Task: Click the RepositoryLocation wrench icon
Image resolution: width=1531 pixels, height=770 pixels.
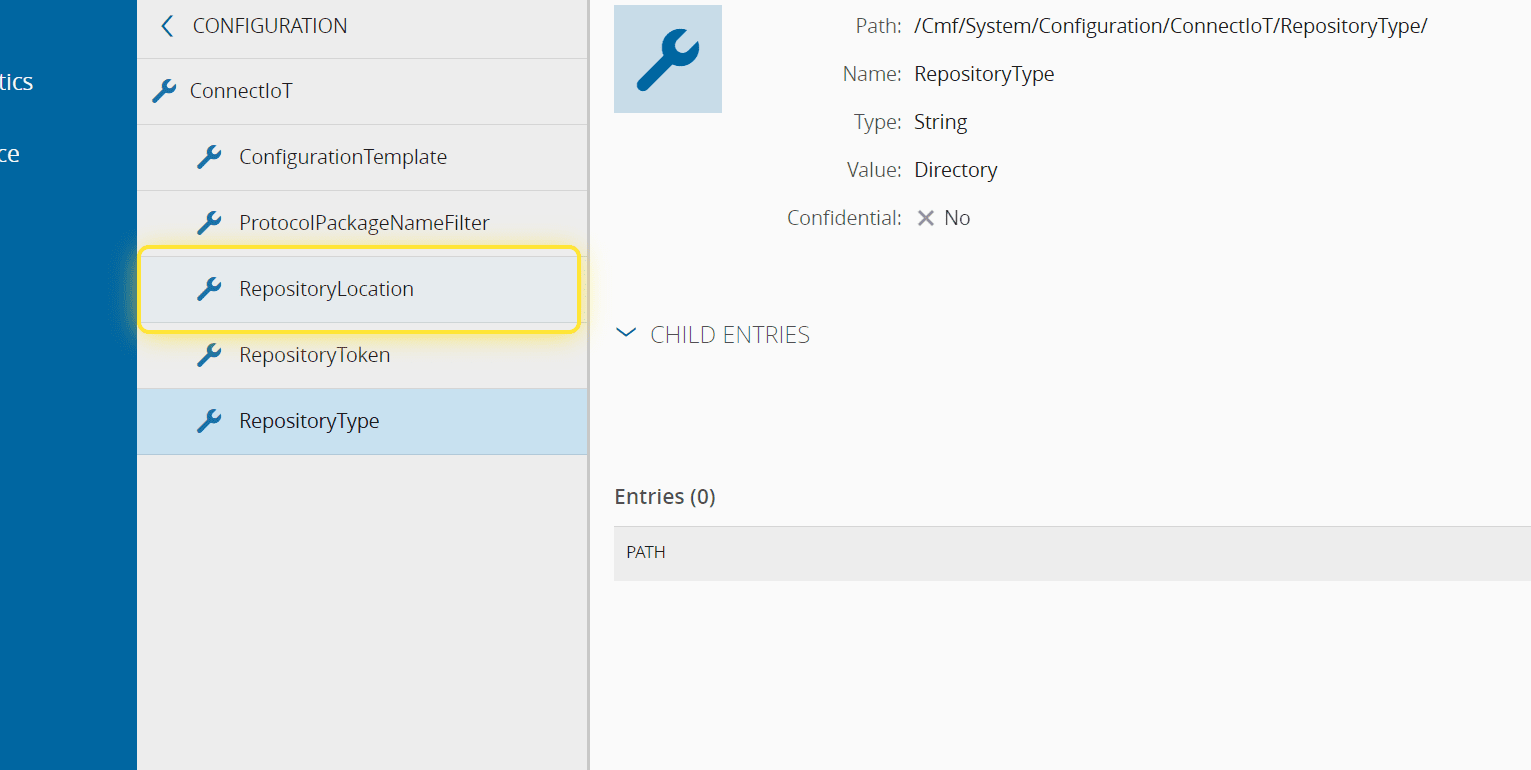Action: [209, 289]
